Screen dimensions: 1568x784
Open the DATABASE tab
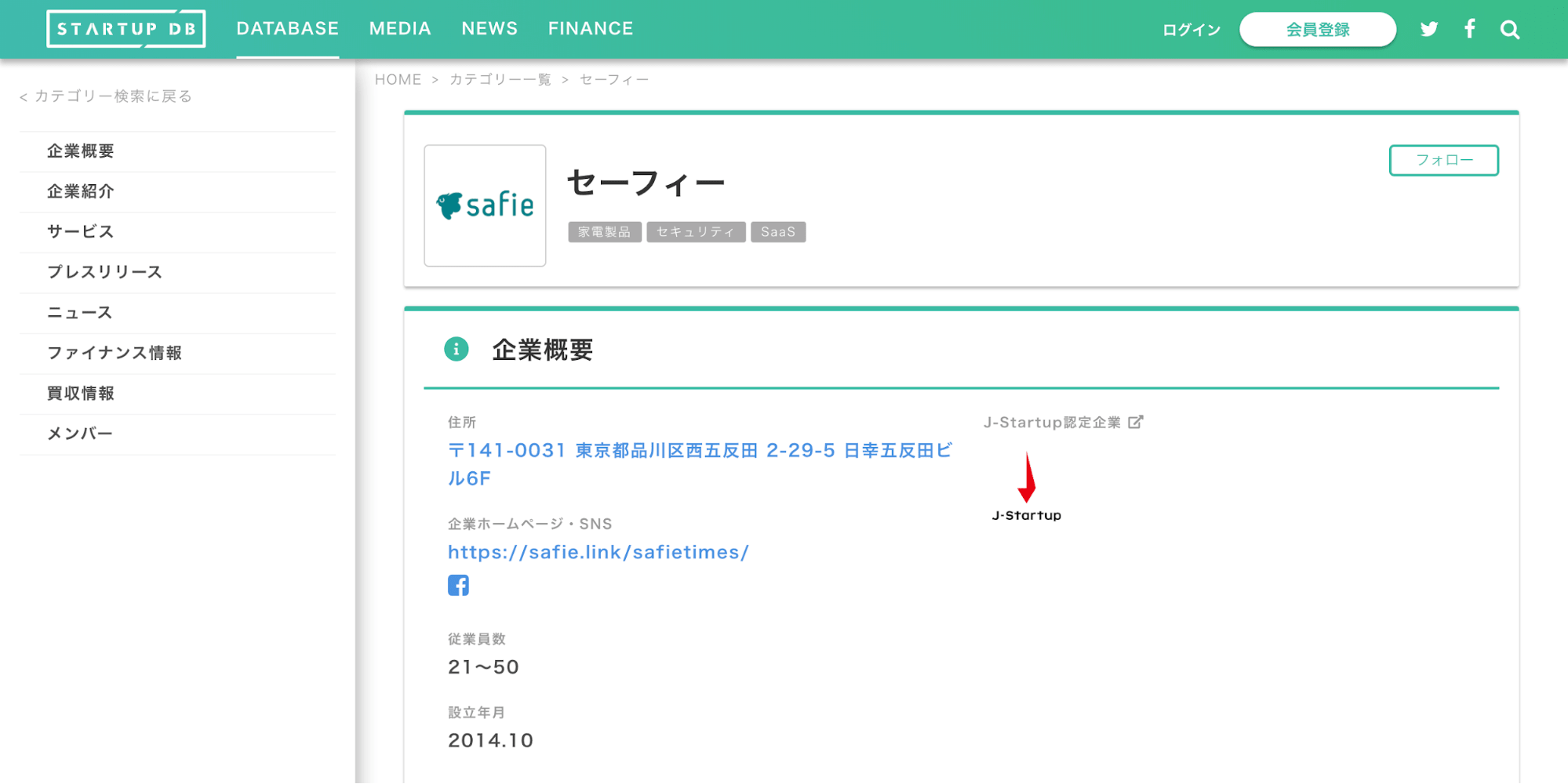[x=288, y=29]
